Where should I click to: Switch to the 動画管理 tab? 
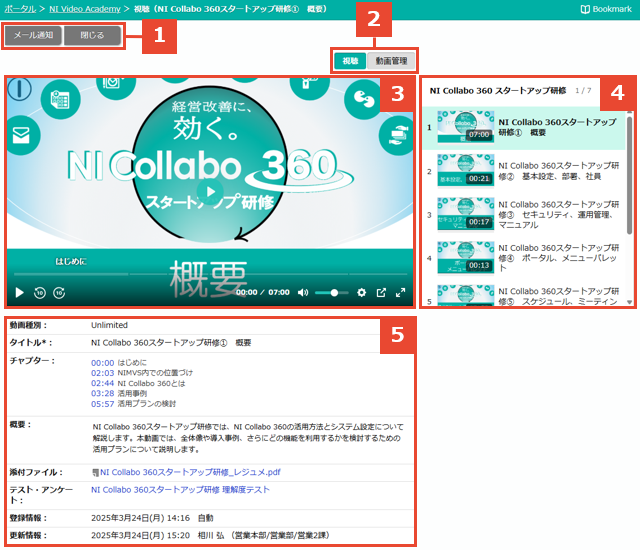click(391, 61)
